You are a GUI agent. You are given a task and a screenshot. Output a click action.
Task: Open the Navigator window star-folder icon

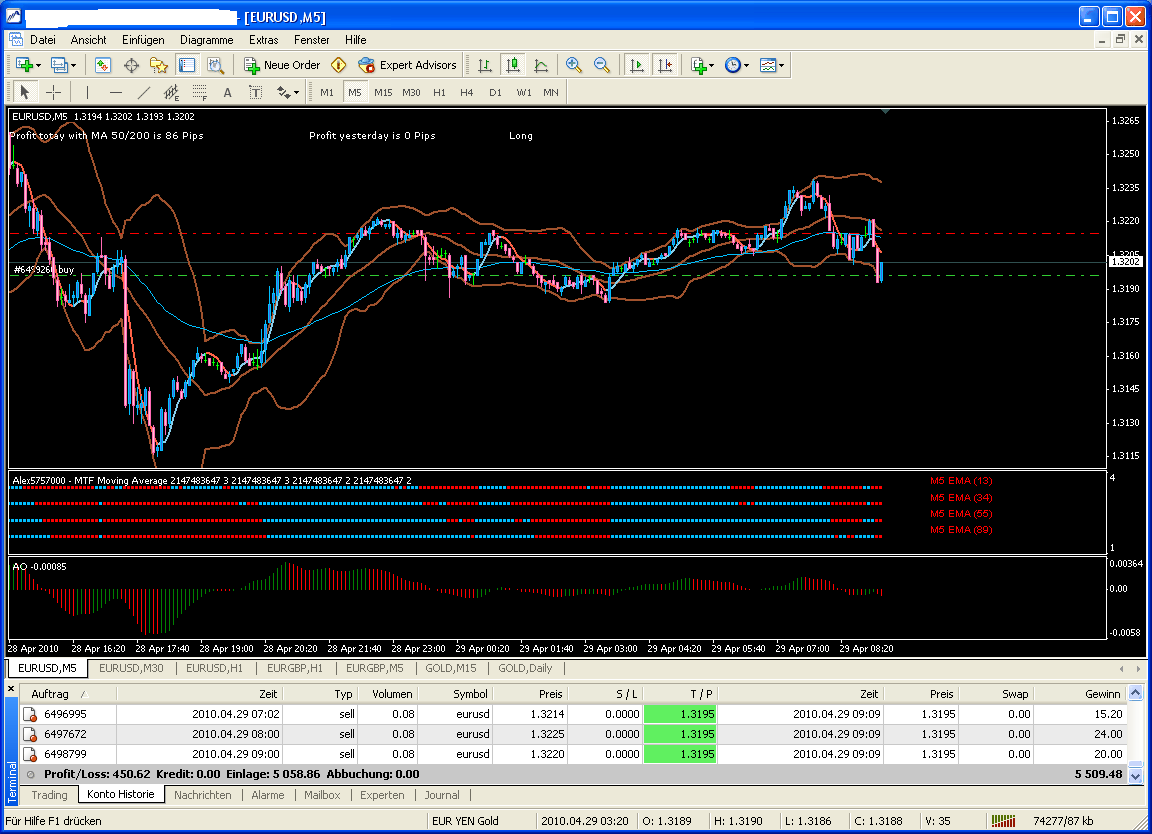pyautogui.click(x=158, y=65)
